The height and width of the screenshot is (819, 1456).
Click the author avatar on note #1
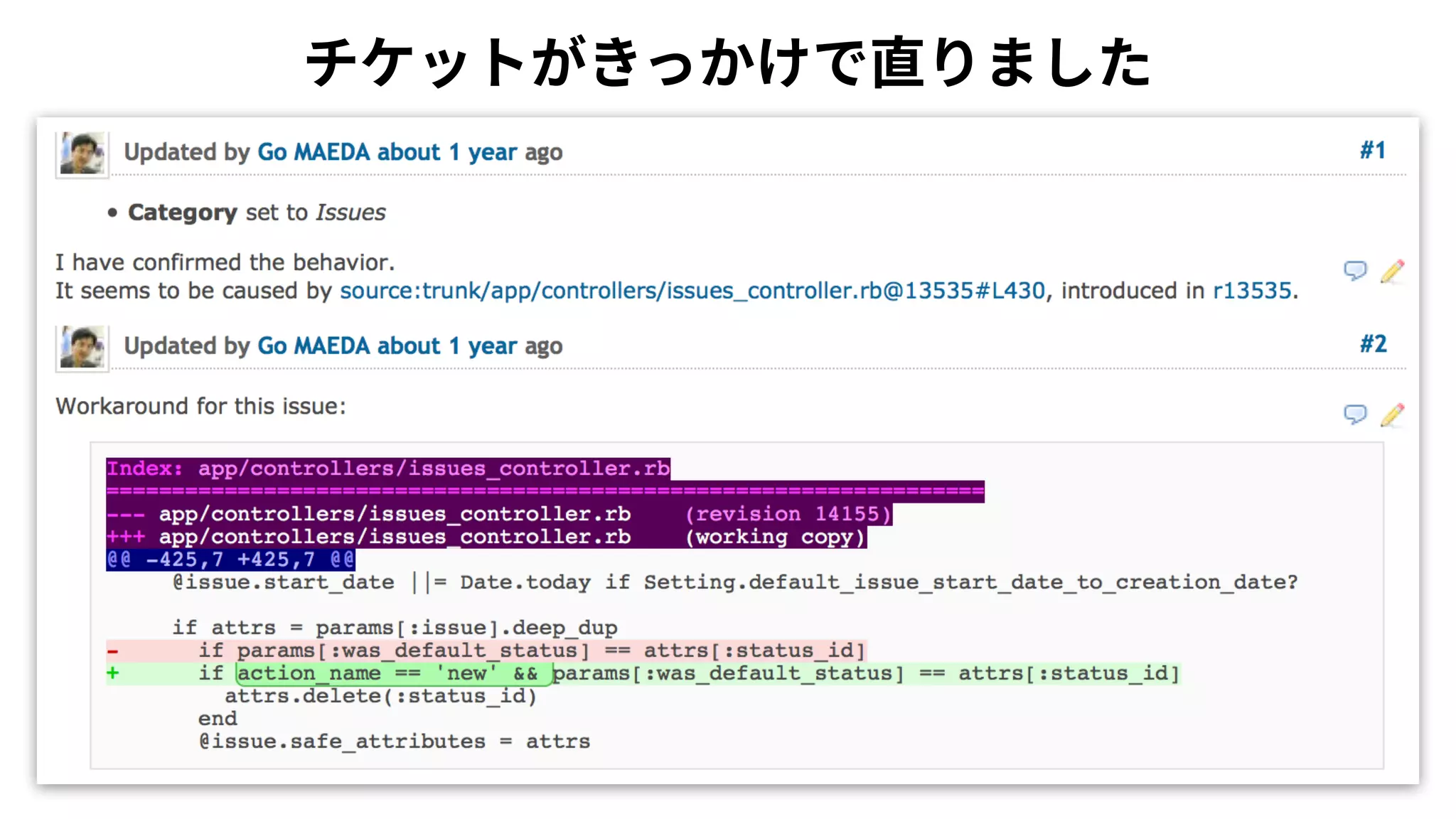click(x=82, y=153)
